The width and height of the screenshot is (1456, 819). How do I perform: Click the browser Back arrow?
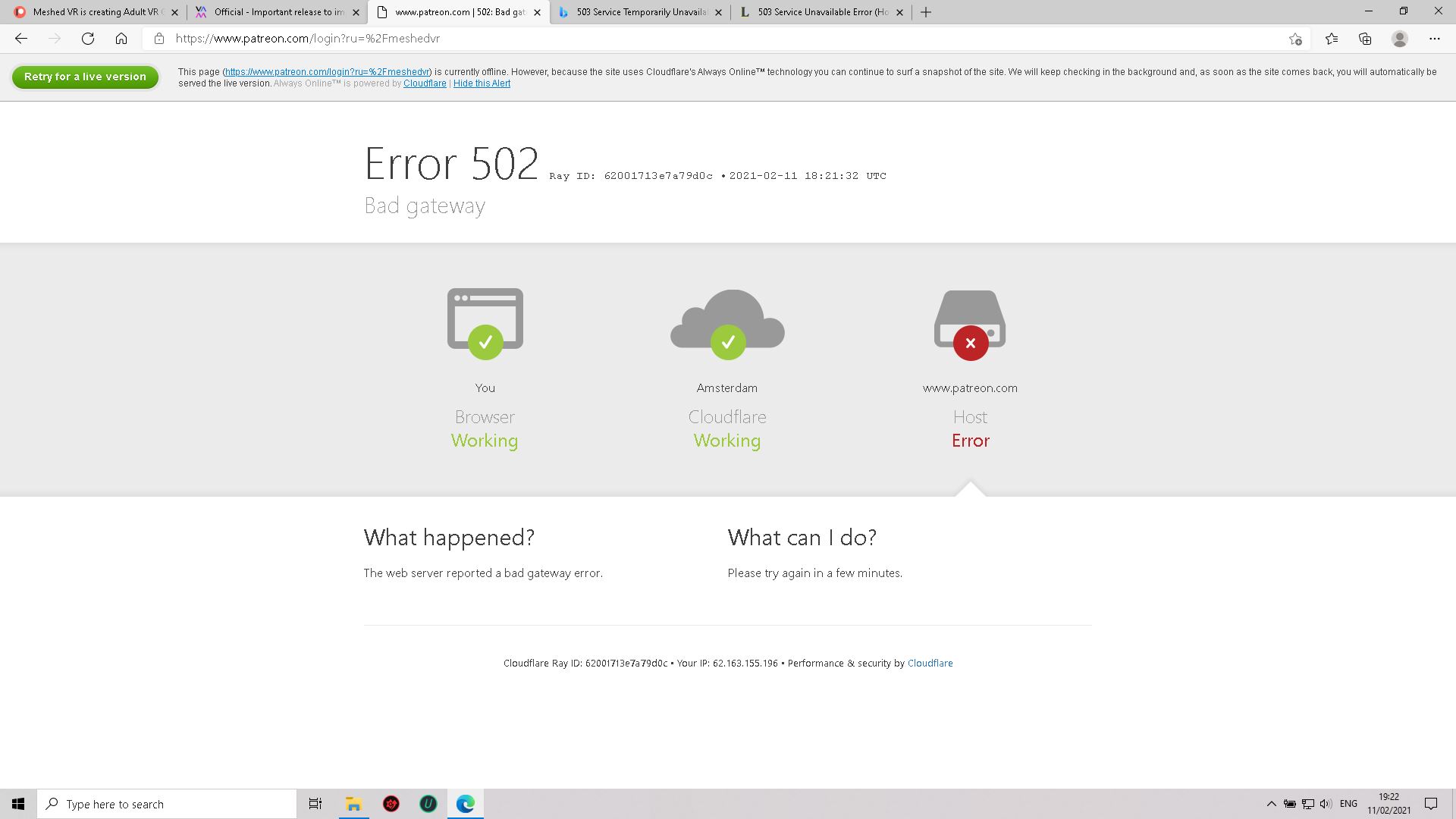[x=21, y=39]
